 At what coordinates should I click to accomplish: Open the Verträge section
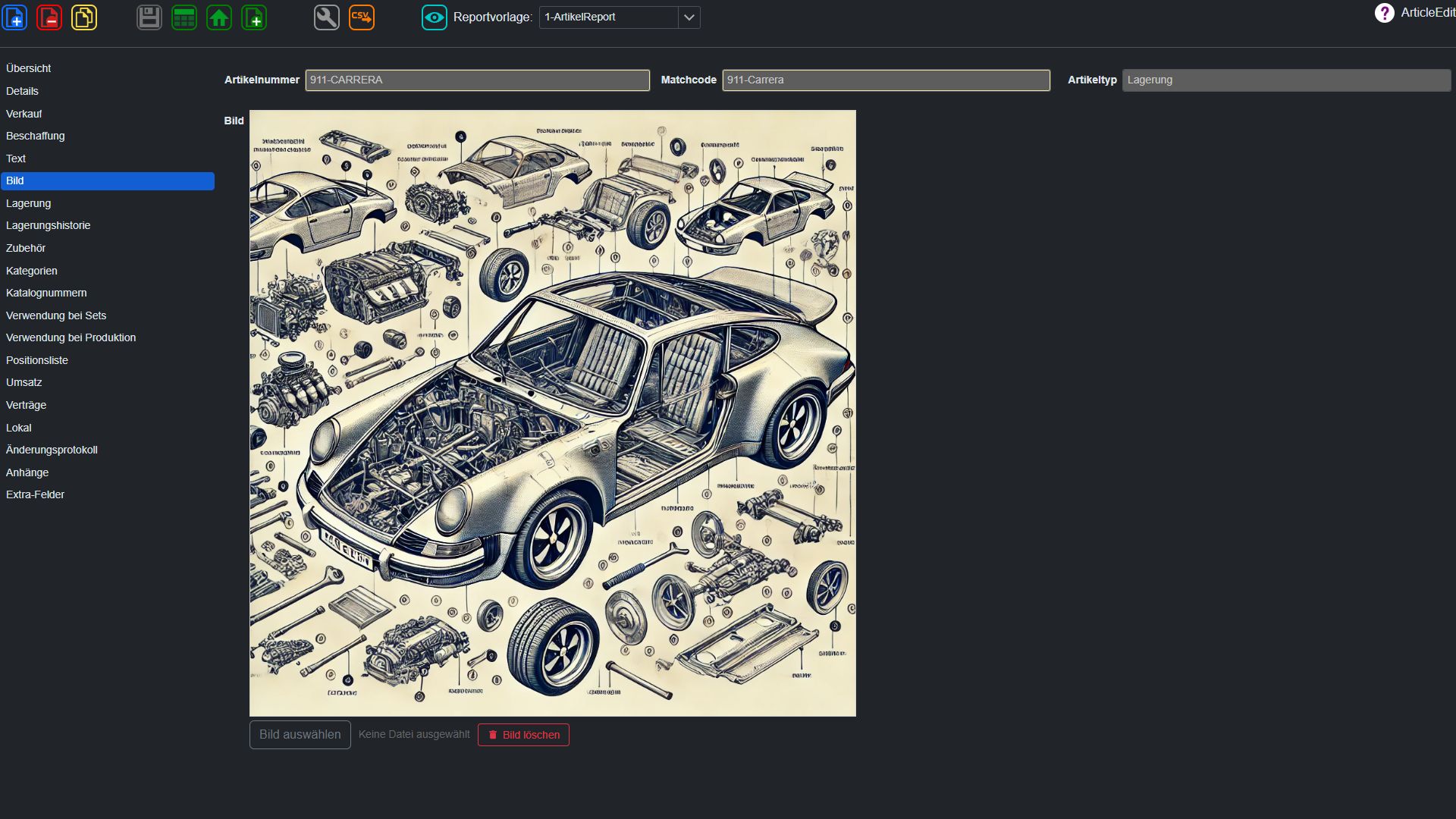coord(108,405)
